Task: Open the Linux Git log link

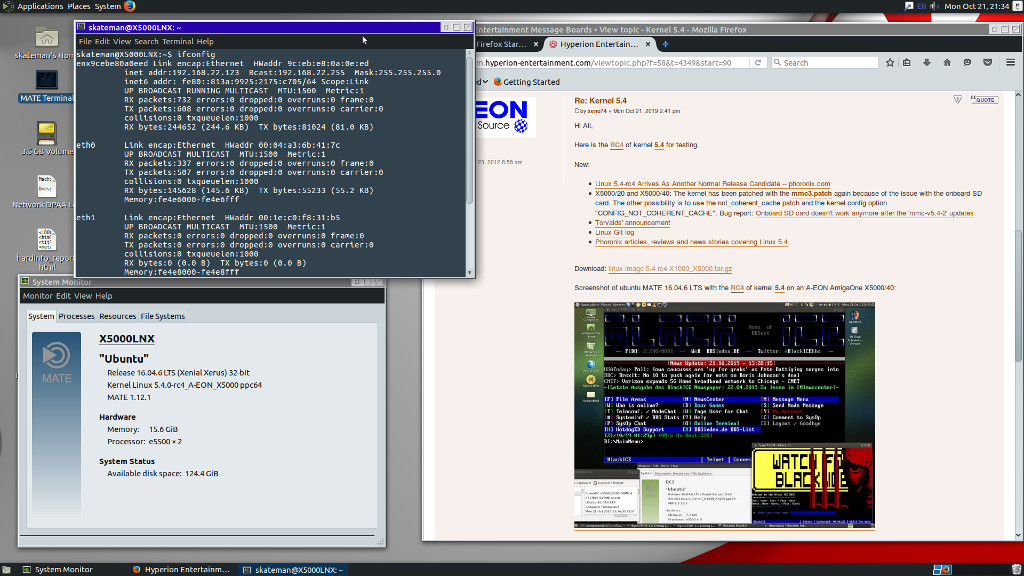Action: tap(615, 232)
